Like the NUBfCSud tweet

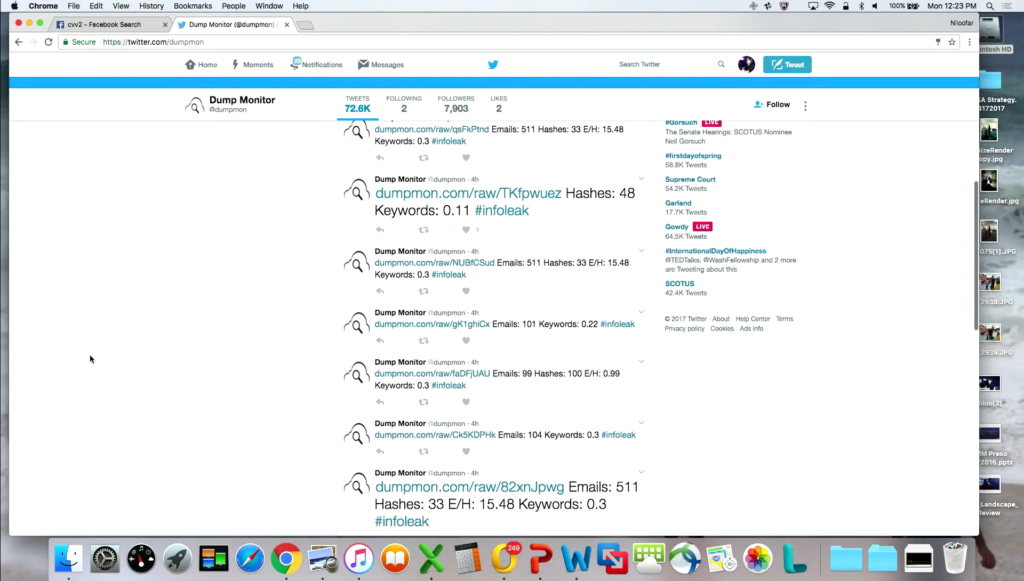click(466, 291)
